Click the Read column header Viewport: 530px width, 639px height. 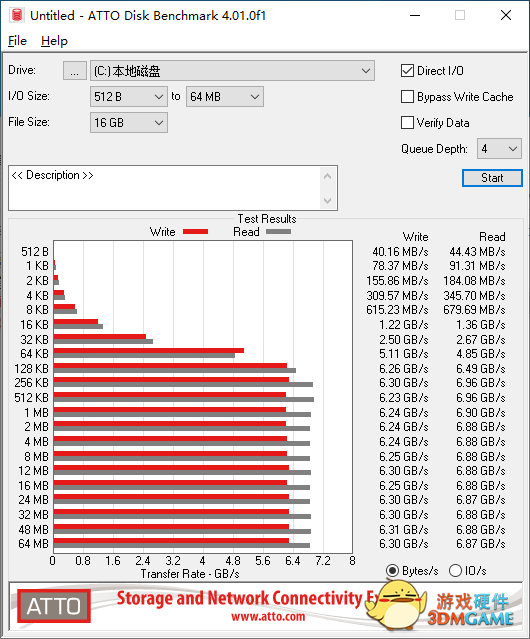click(492, 237)
